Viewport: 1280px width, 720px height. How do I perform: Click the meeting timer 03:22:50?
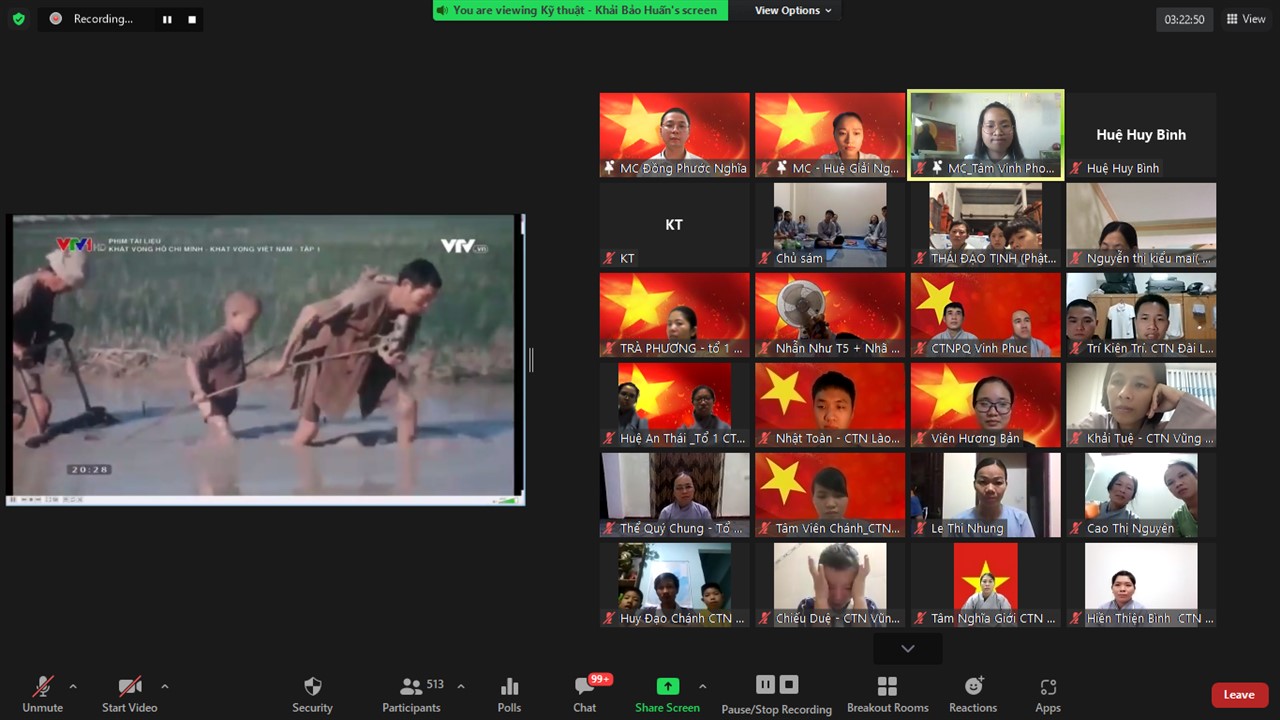pos(1184,19)
